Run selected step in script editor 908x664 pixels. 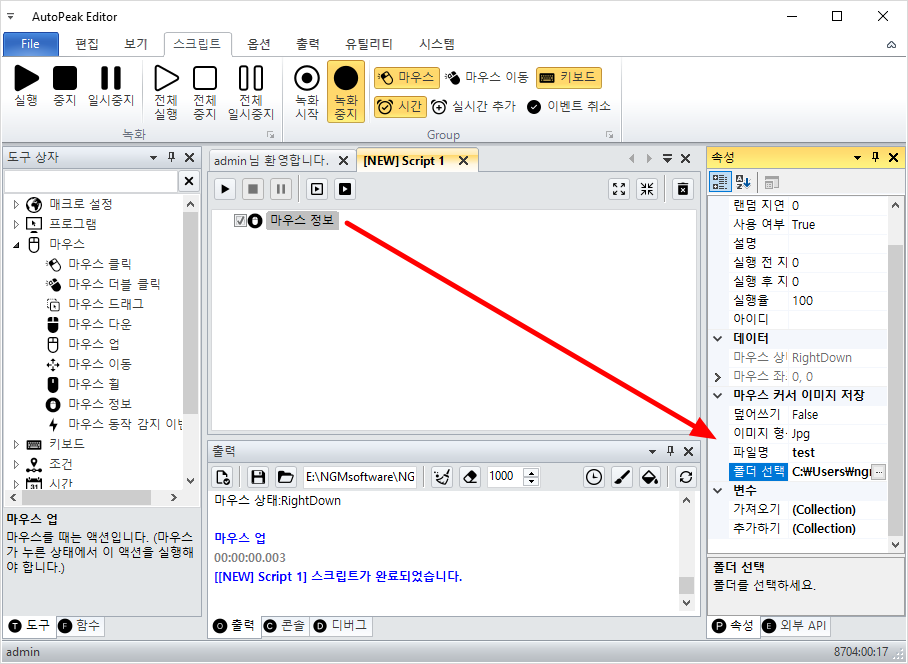317,189
